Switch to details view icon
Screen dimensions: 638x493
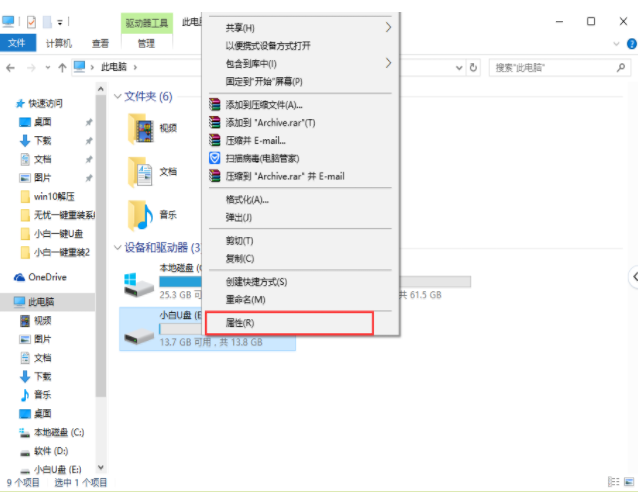pos(613,482)
